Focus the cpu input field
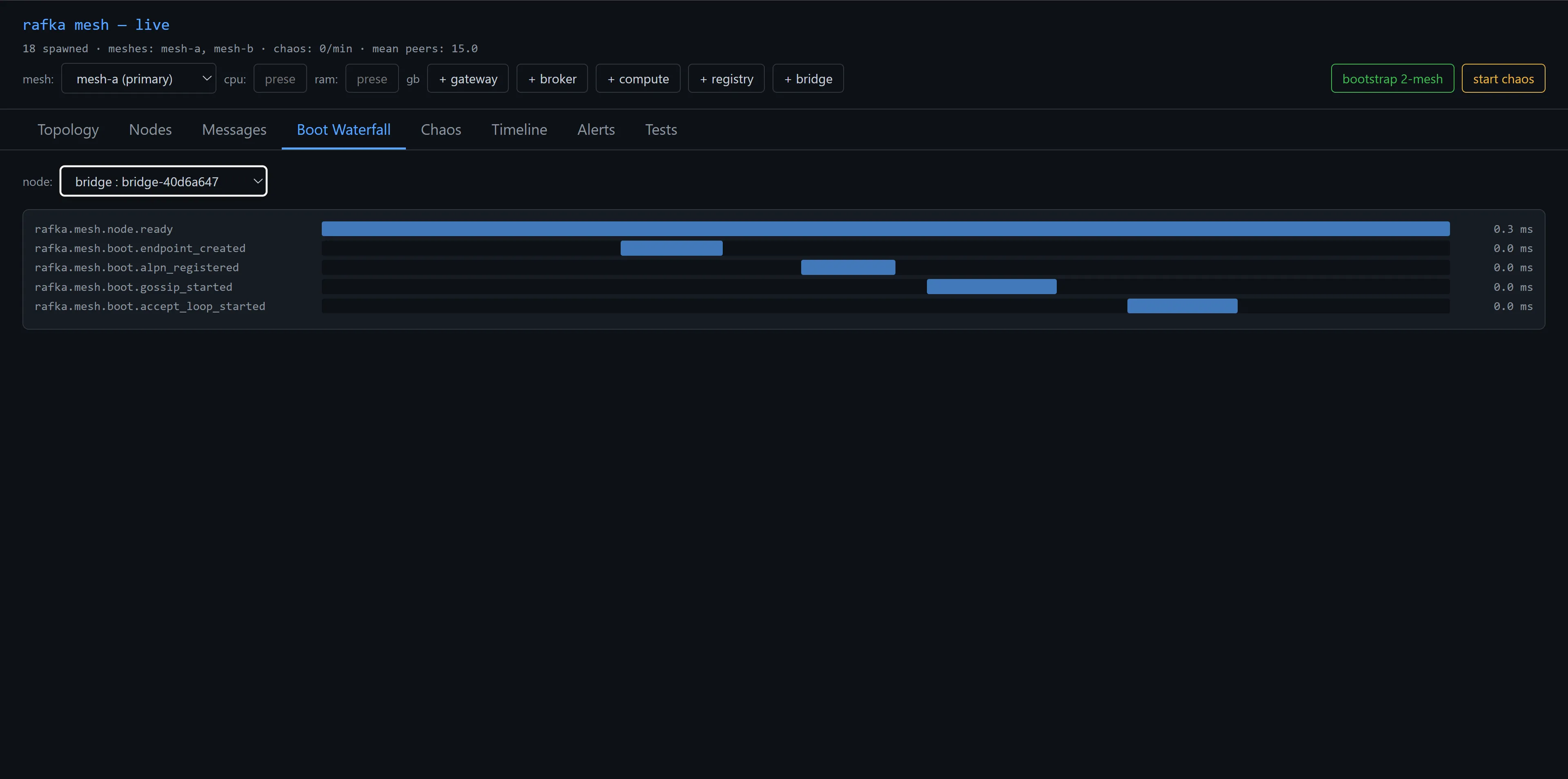 (280, 78)
